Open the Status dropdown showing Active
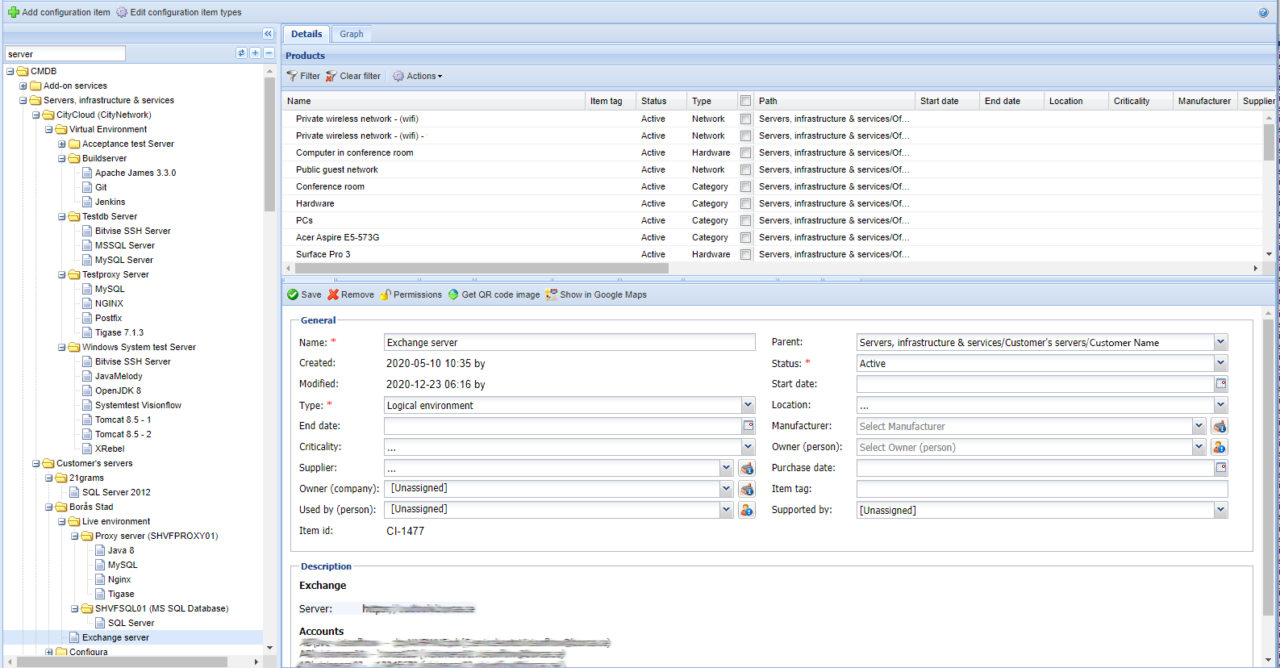 [1219, 363]
